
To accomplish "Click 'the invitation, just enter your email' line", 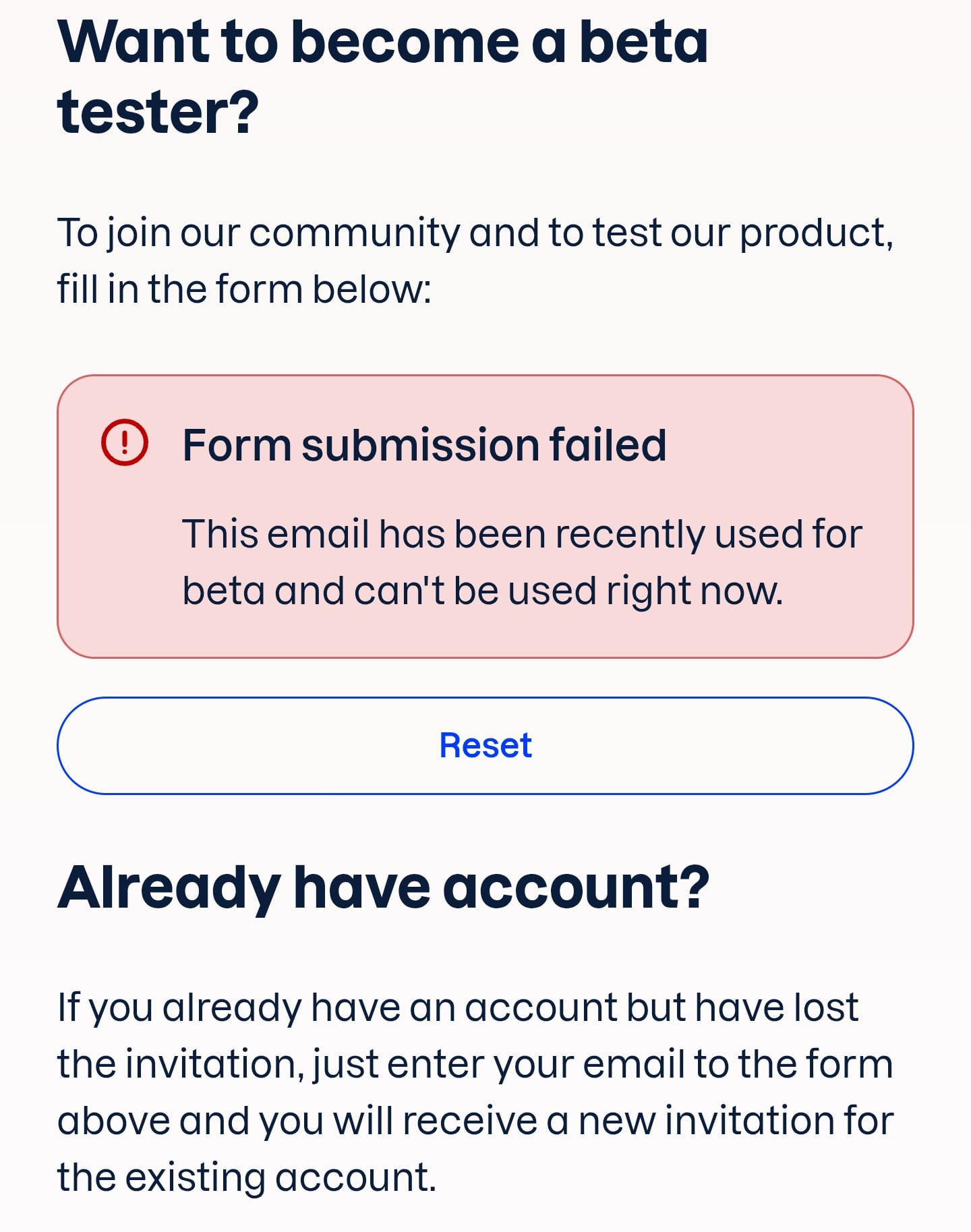I will [x=475, y=1065].
